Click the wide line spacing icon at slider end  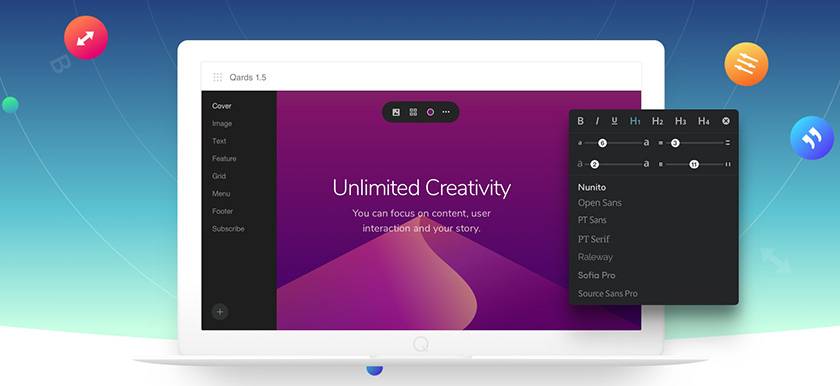point(728,143)
